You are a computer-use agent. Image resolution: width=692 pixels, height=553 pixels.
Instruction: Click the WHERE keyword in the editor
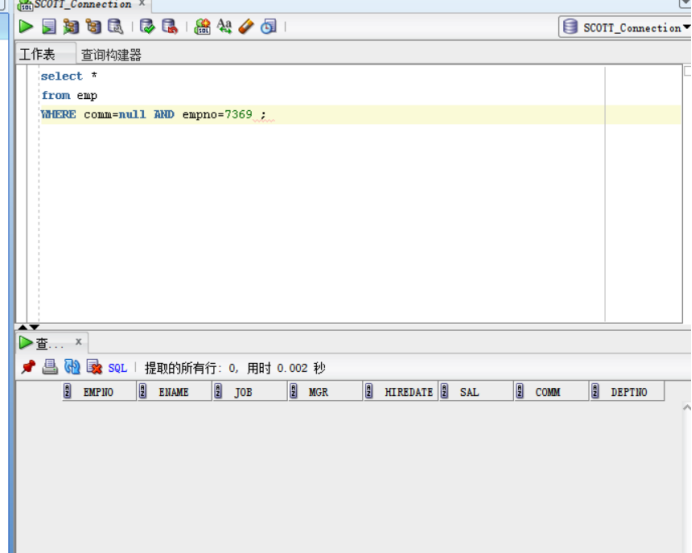coord(58,115)
